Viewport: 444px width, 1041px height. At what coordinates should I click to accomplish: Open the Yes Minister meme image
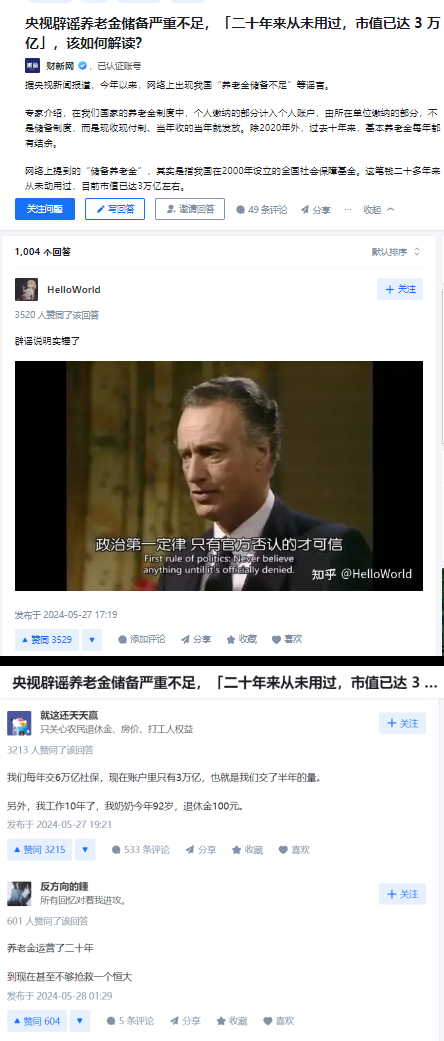pyautogui.click(x=219, y=476)
